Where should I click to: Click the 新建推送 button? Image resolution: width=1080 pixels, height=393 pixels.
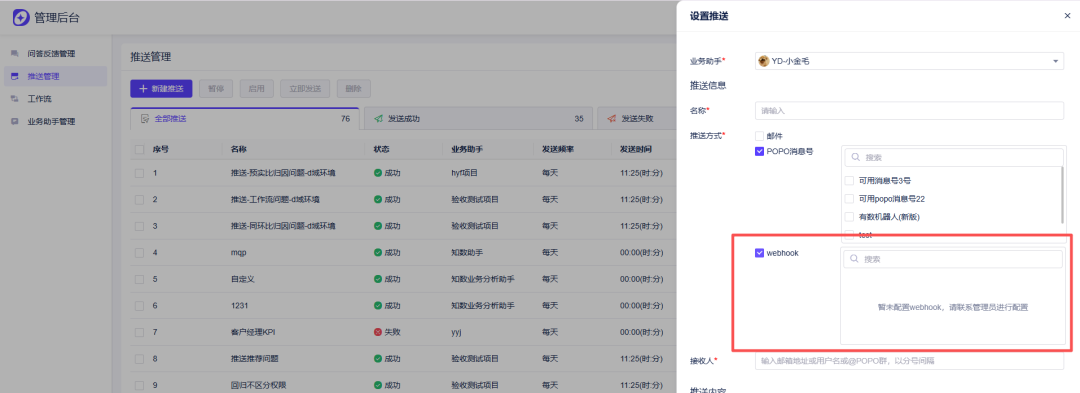tap(161, 88)
